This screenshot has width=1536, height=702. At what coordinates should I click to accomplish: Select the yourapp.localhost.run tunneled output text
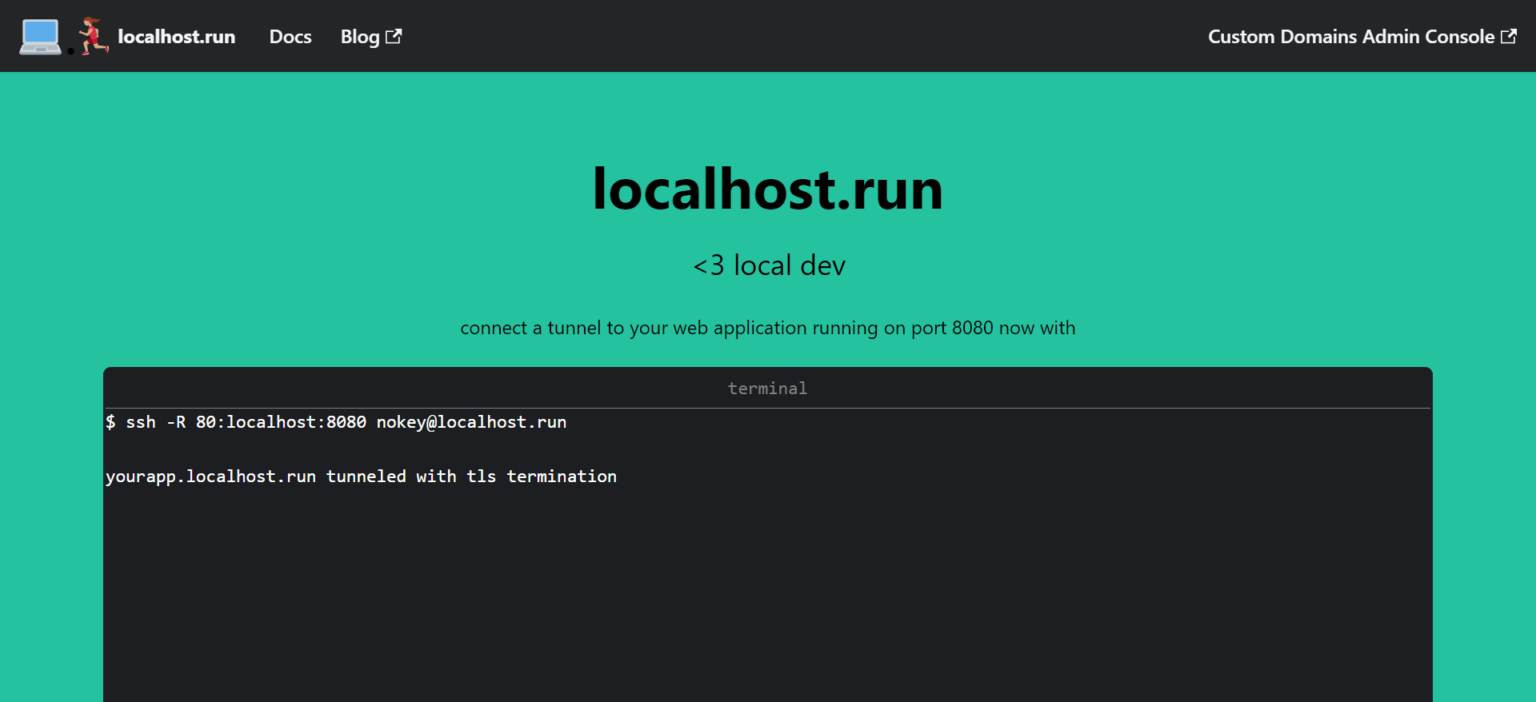tap(360, 476)
